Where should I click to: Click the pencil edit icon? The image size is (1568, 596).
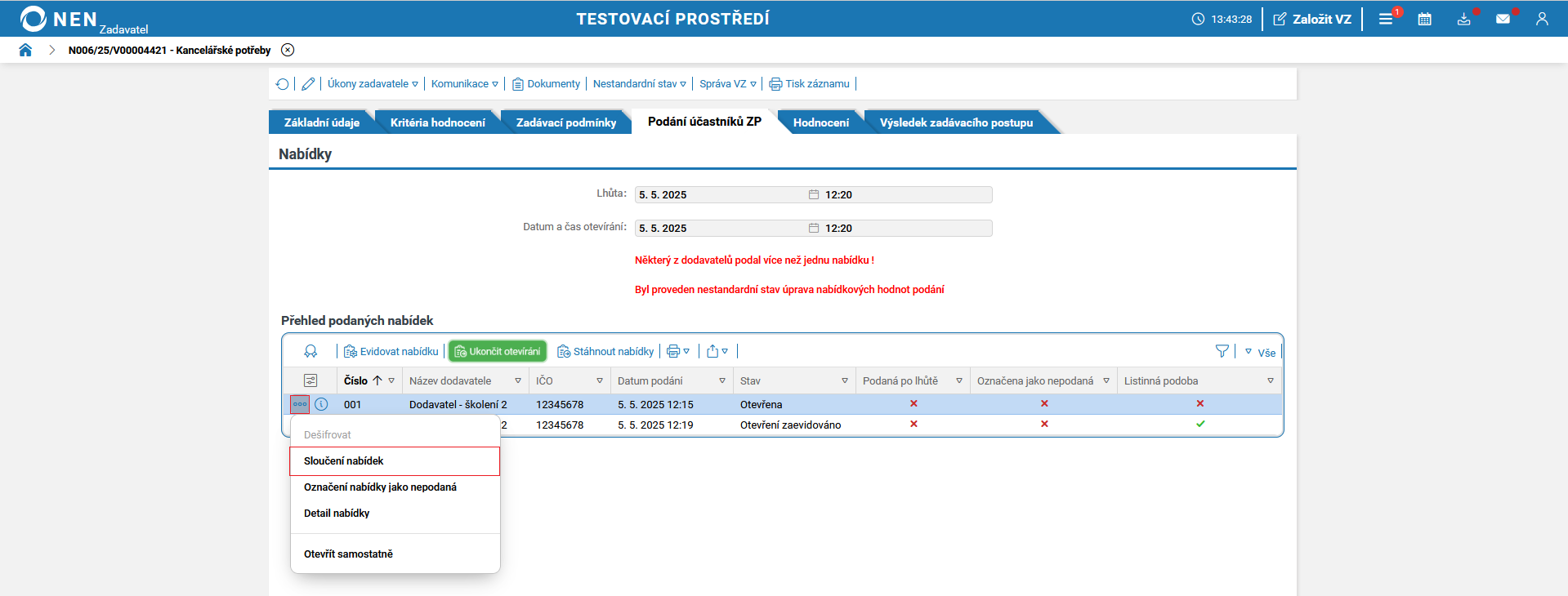click(x=308, y=84)
